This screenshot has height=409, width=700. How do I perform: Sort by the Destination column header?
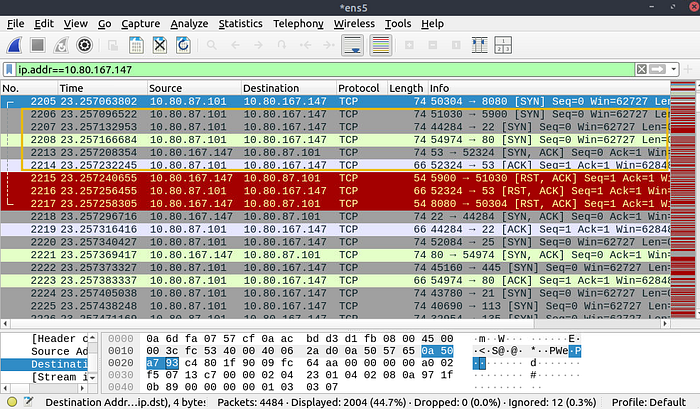[289, 88]
